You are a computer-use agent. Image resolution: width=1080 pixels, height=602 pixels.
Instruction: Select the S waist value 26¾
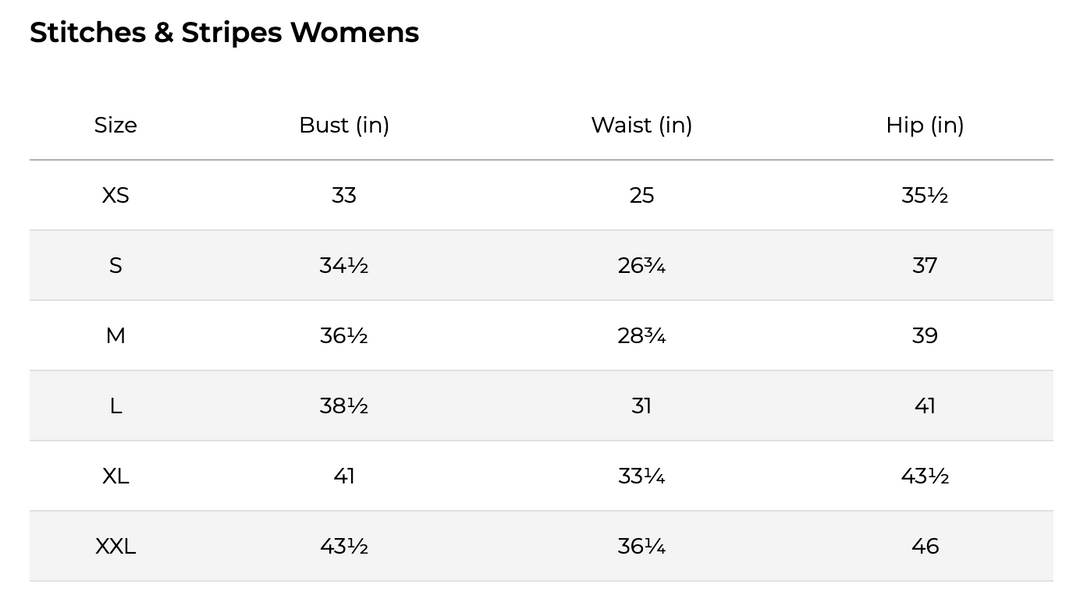coord(641,265)
